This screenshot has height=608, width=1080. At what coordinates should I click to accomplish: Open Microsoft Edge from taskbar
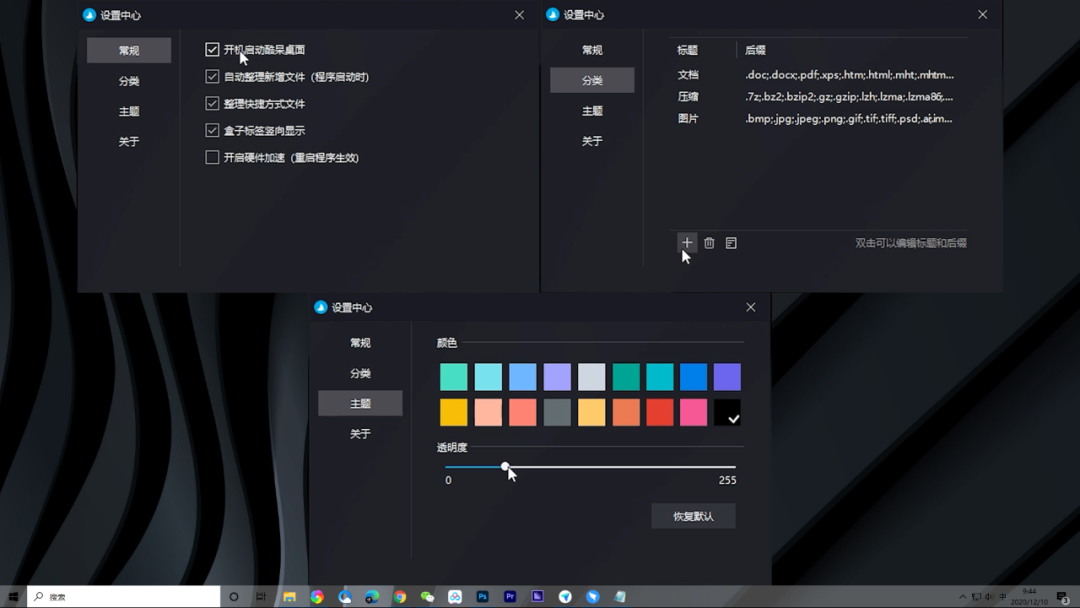pyautogui.click(x=372, y=596)
